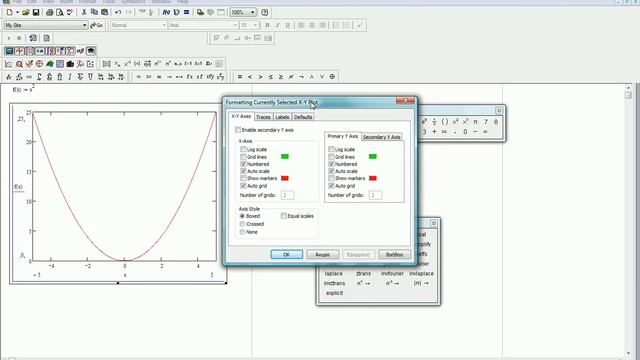This screenshot has width=640, height=360.
Task: Click the Calculate equals-sign toolbar icon
Action: click(x=187, y=12)
